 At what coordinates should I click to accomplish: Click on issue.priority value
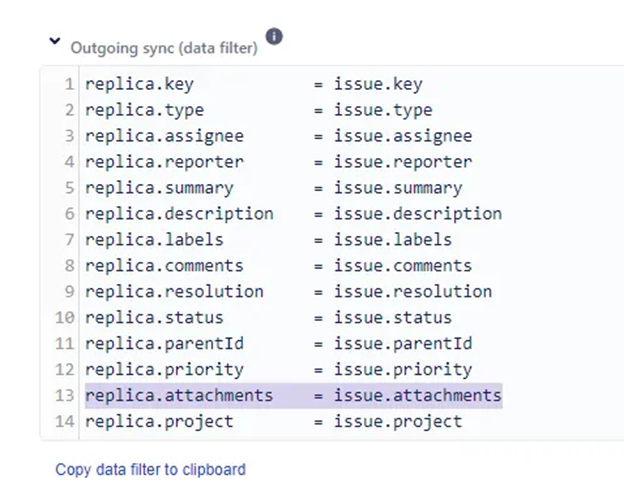(x=403, y=370)
